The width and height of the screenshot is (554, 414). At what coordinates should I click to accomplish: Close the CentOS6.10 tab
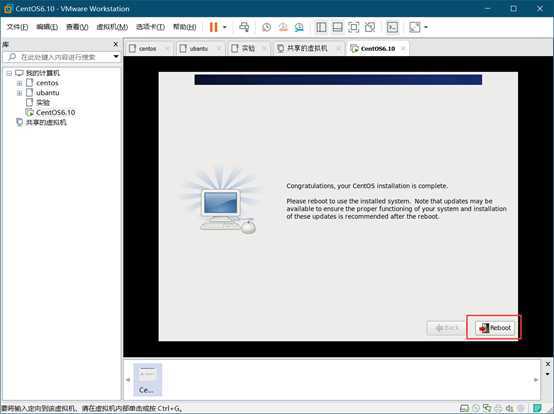click(403, 48)
